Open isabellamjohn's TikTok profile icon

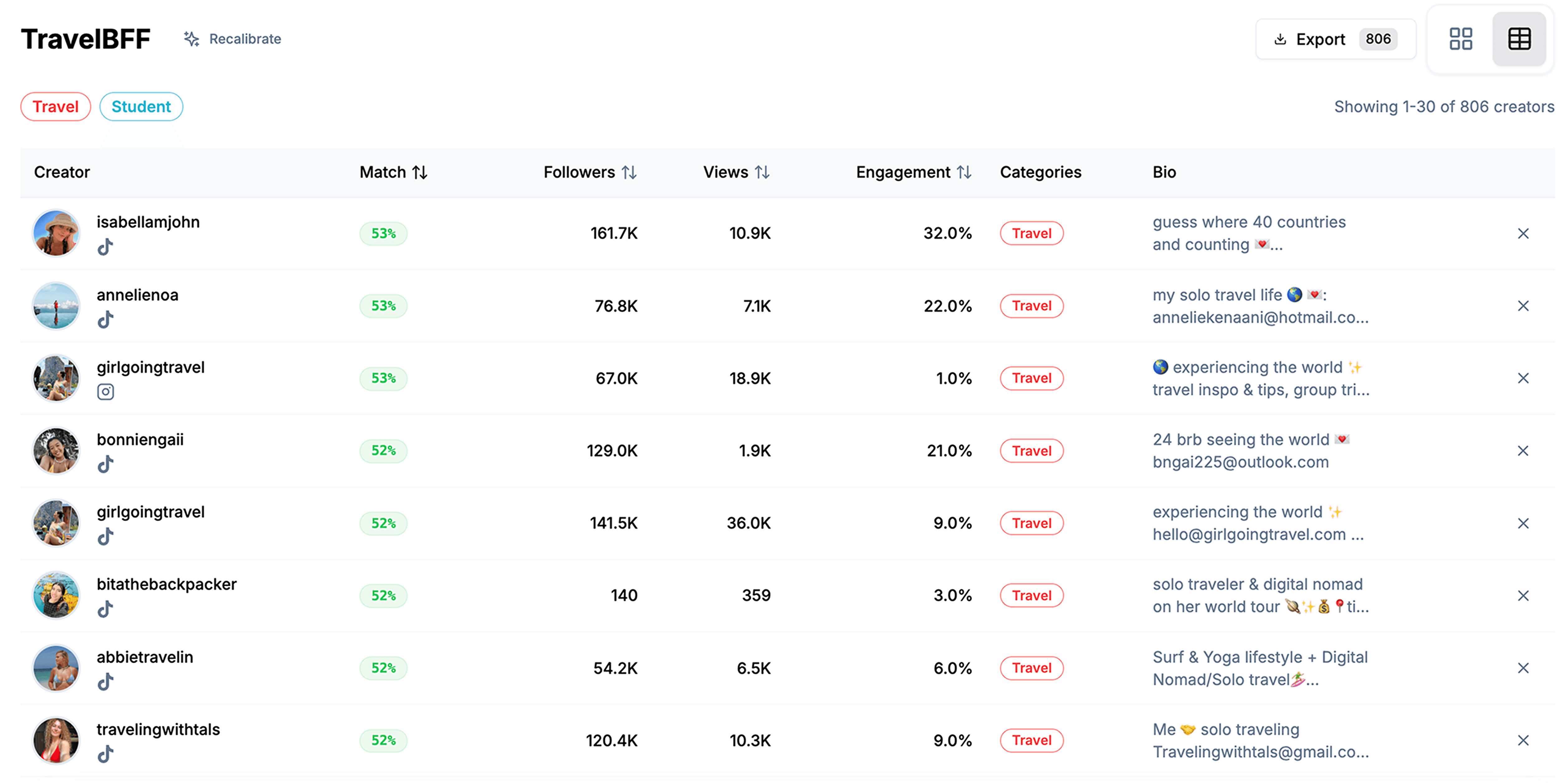(x=105, y=247)
